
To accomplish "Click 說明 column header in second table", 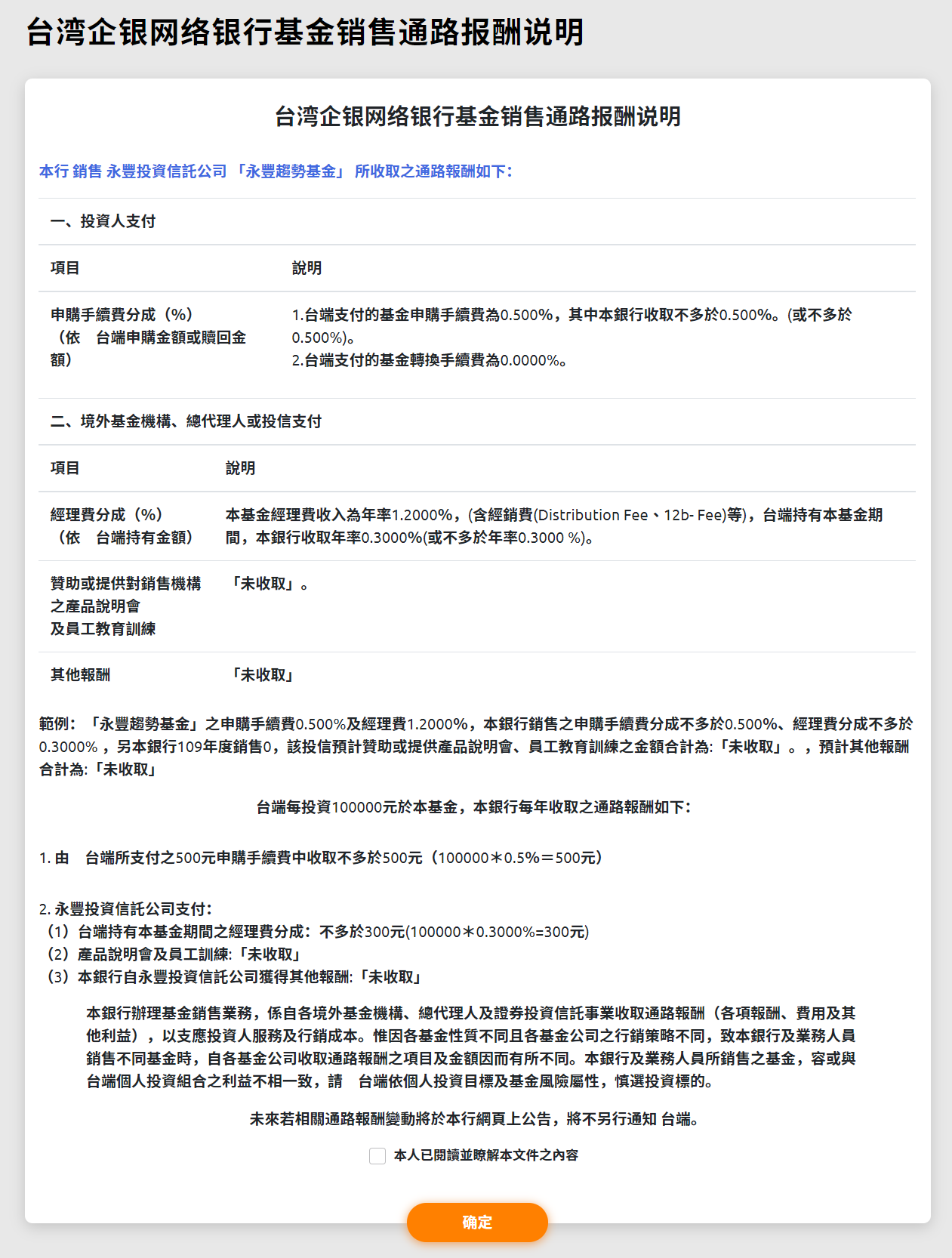I will pyautogui.click(x=240, y=468).
